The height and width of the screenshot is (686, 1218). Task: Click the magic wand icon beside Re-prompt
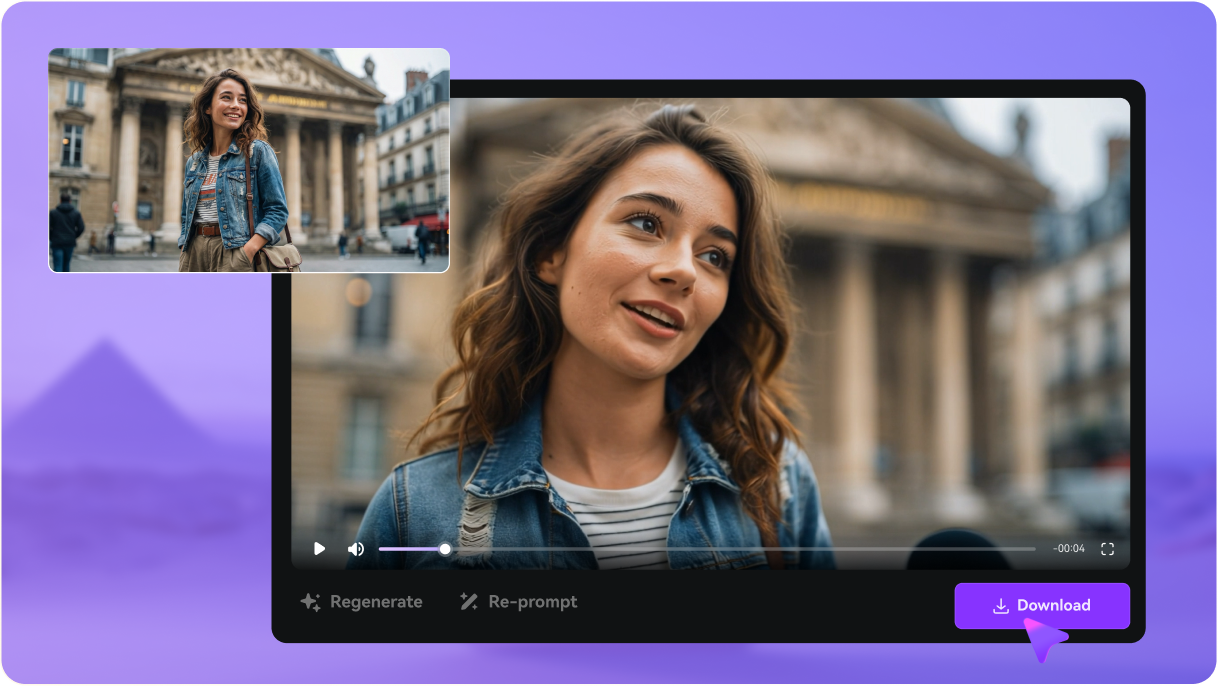point(469,601)
